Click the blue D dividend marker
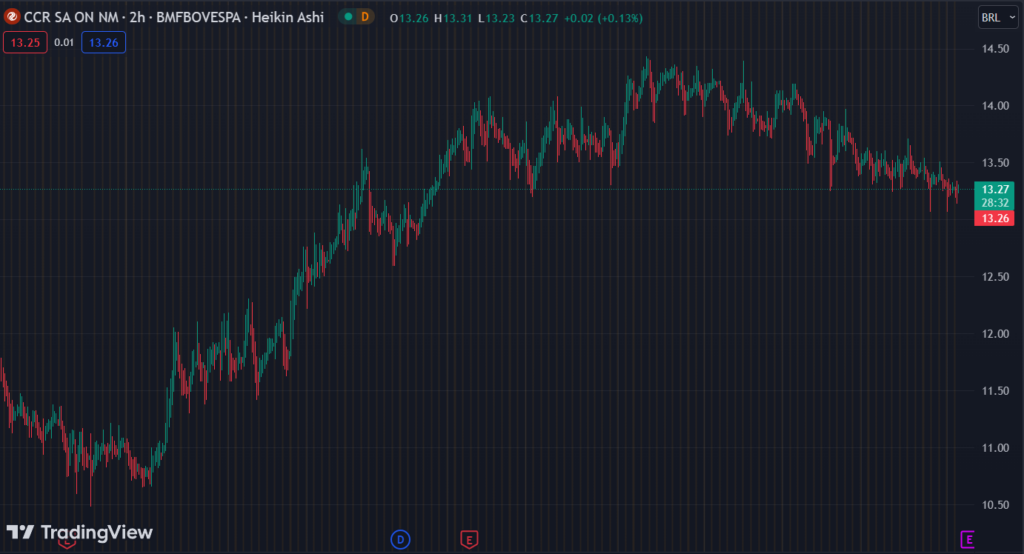Viewport: 1024px width, 554px height. click(400, 539)
